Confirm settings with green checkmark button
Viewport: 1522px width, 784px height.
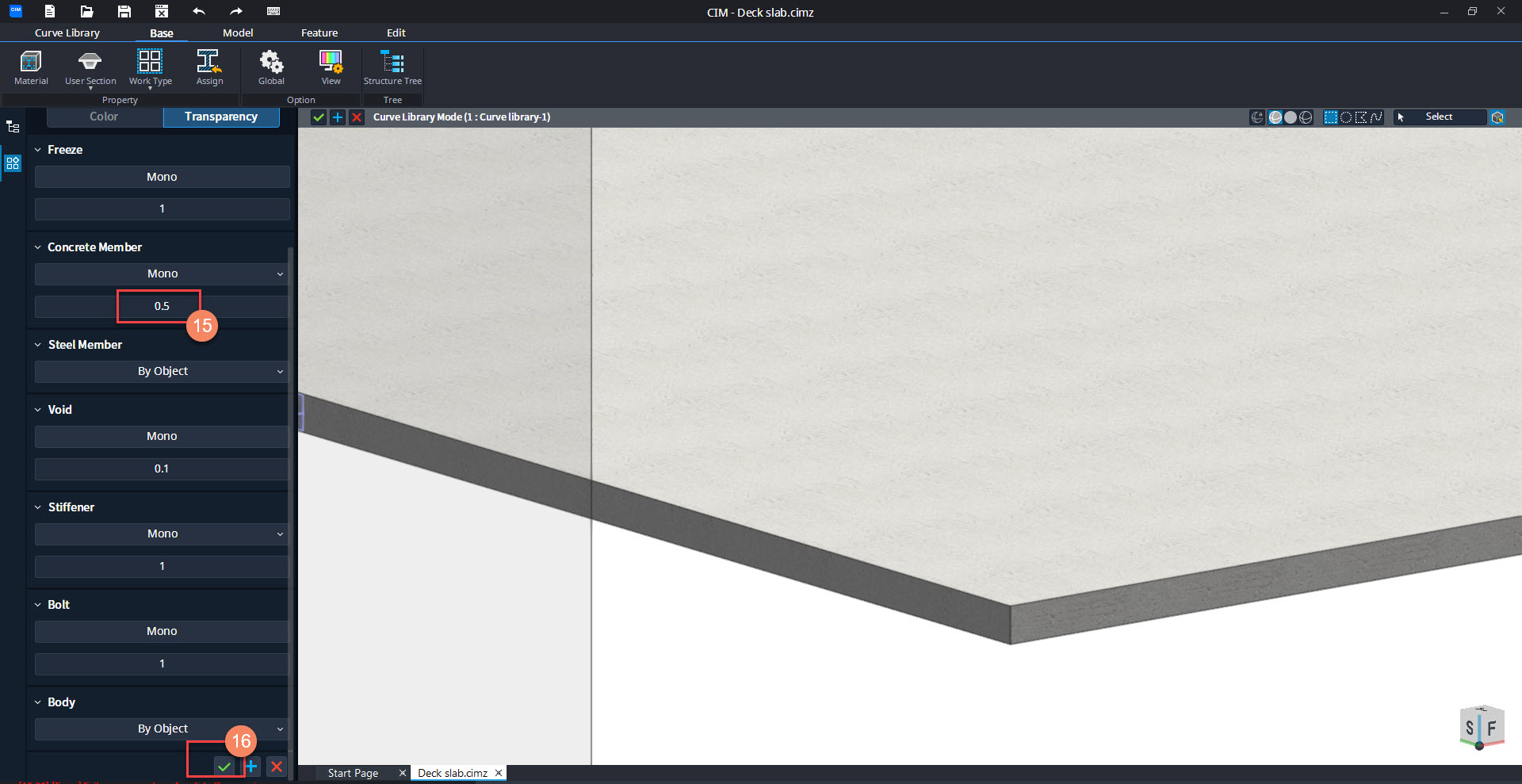click(224, 767)
